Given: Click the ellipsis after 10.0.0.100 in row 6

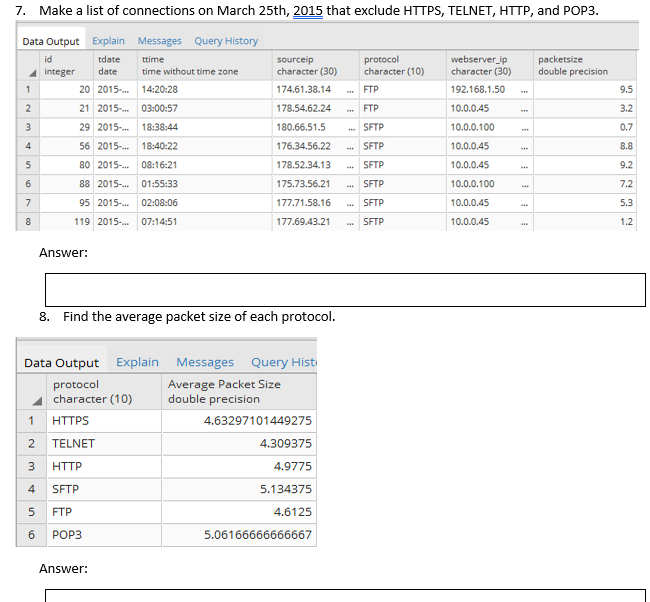Looking at the screenshot, I should (525, 184).
